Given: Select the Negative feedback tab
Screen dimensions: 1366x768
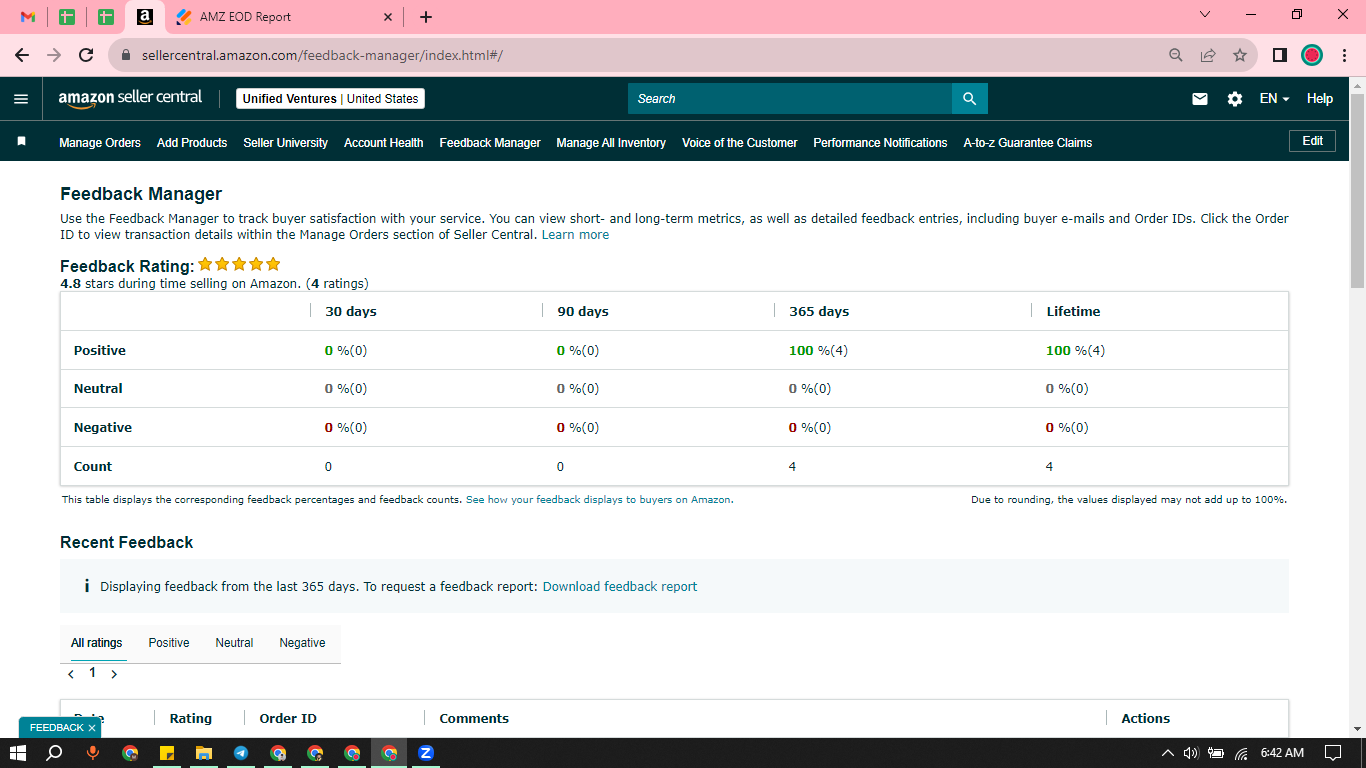Looking at the screenshot, I should (302, 643).
